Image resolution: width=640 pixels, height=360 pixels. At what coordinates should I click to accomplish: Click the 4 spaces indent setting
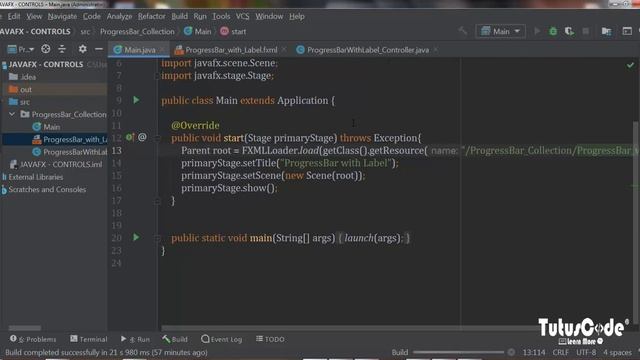[618, 352]
